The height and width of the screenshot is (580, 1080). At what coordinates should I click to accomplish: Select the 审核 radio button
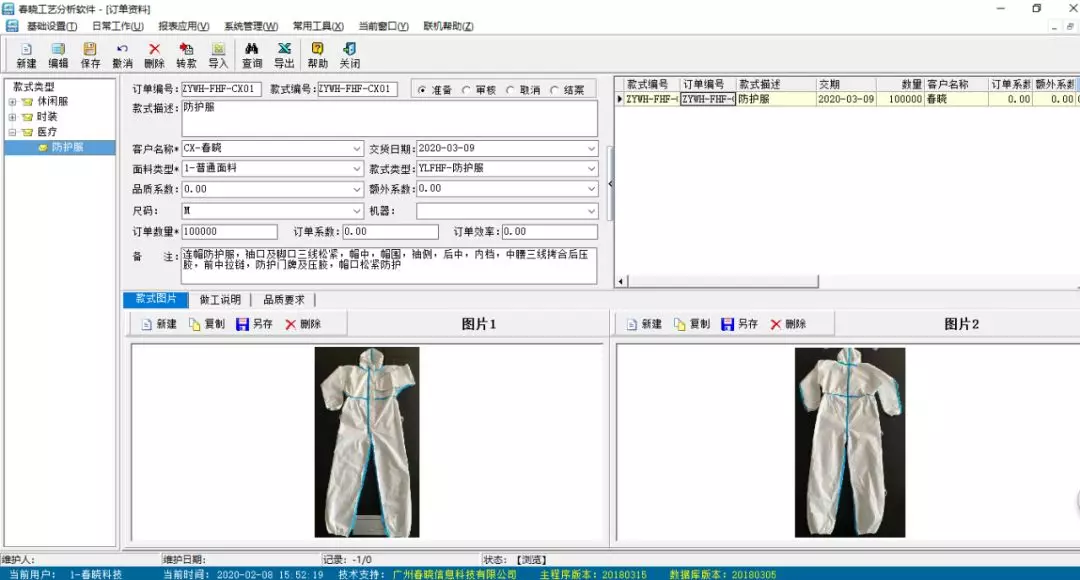pos(467,90)
